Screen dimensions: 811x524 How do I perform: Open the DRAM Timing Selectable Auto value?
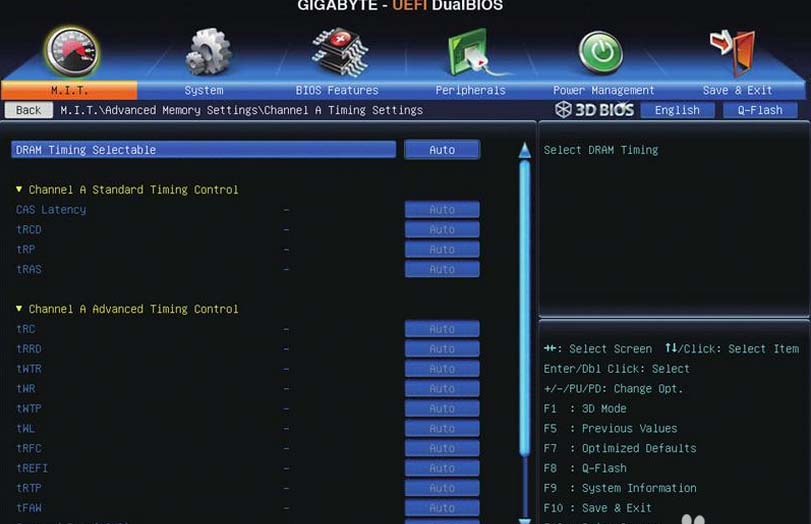click(442, 150)
